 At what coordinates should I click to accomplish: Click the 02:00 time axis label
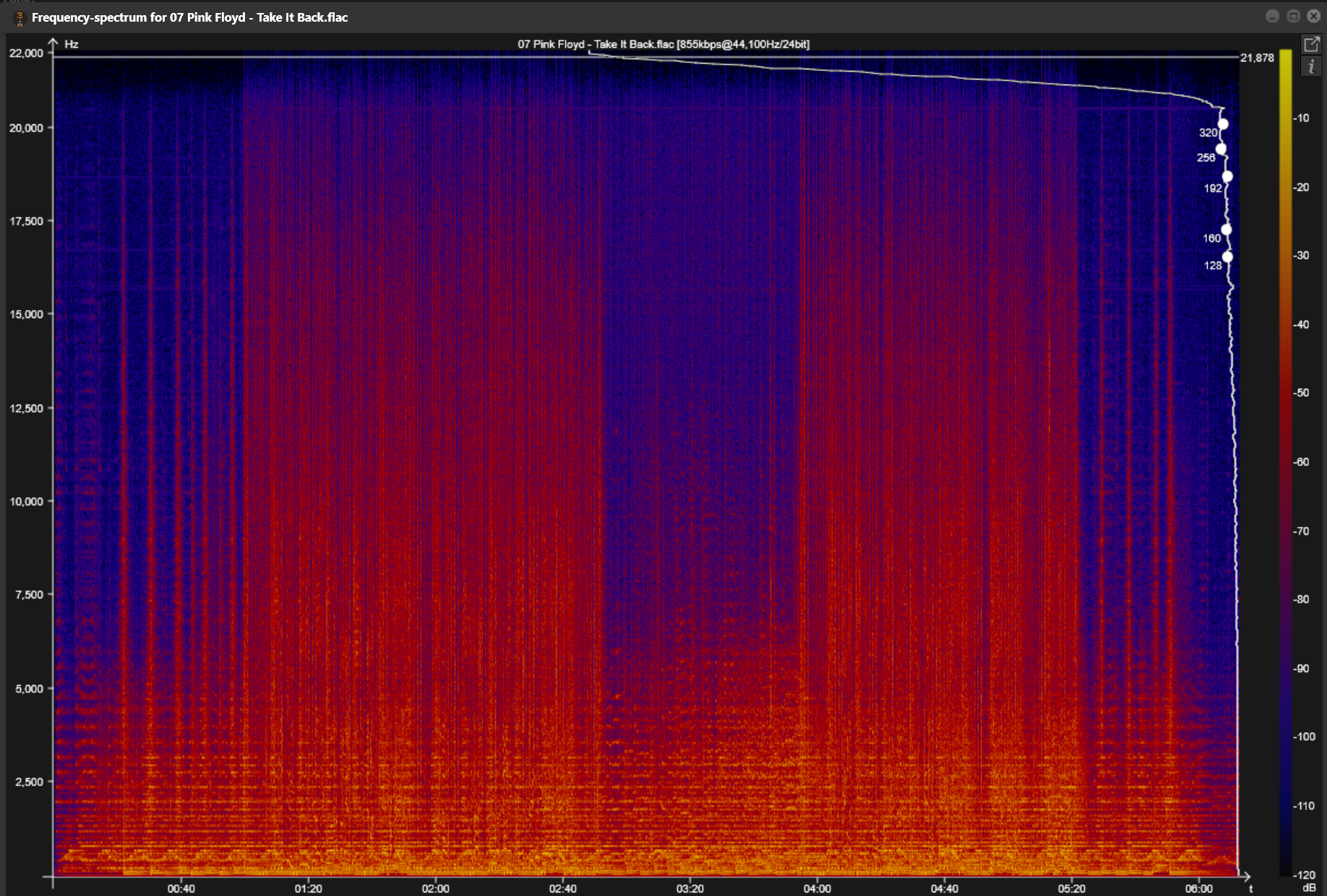435,889
